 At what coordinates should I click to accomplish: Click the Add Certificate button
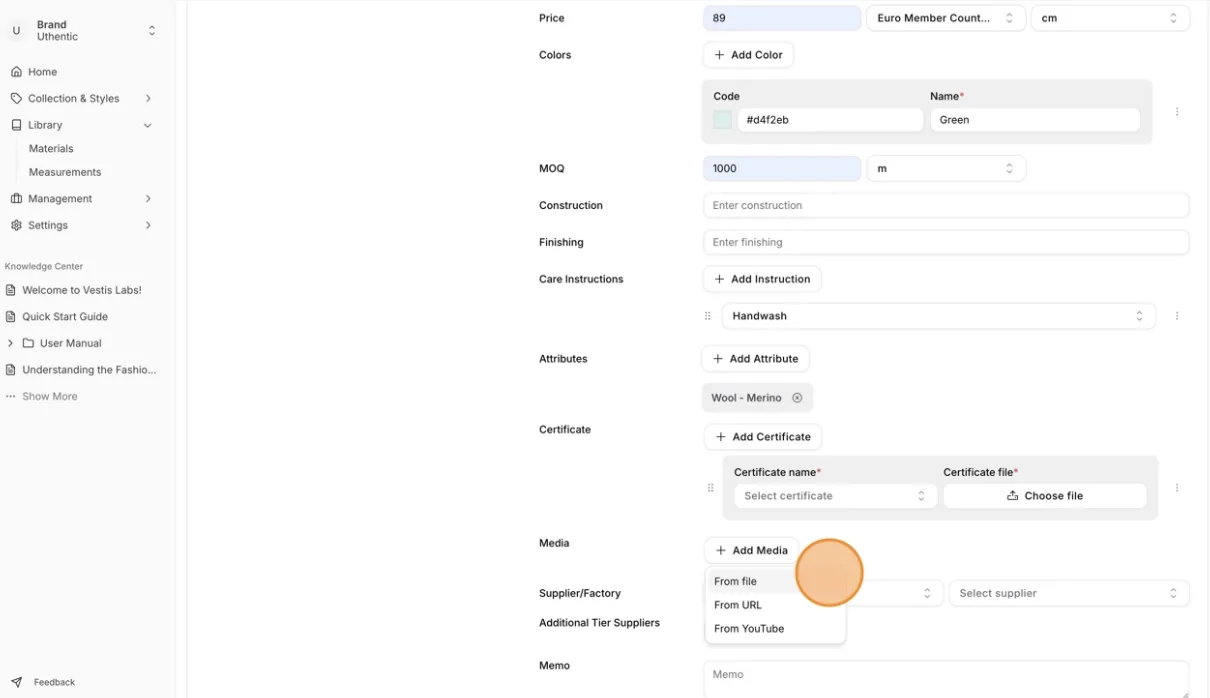coord(763,437)
